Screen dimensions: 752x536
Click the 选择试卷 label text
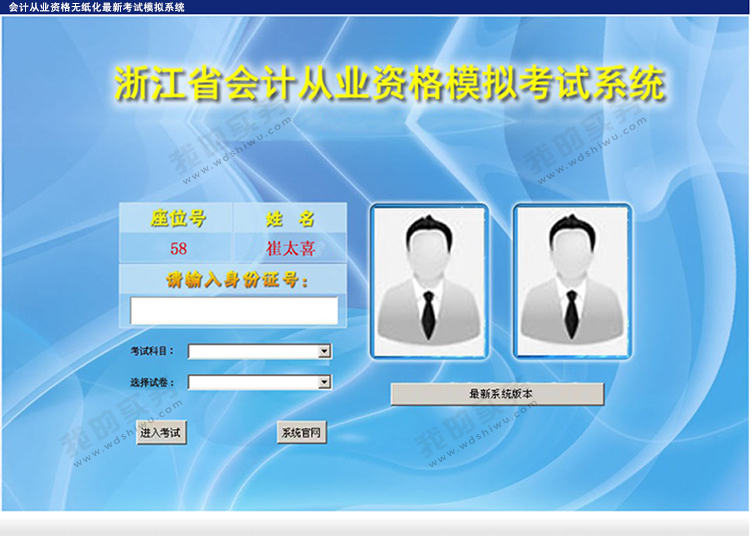pos(152,382)
